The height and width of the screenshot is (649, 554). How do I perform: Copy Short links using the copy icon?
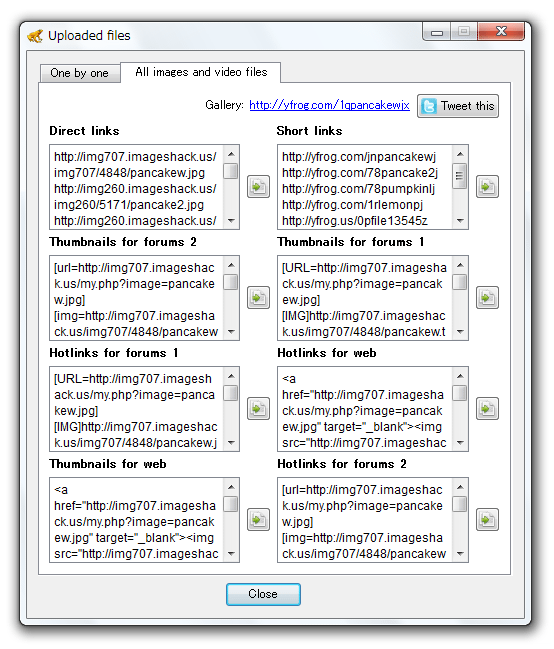487,187
